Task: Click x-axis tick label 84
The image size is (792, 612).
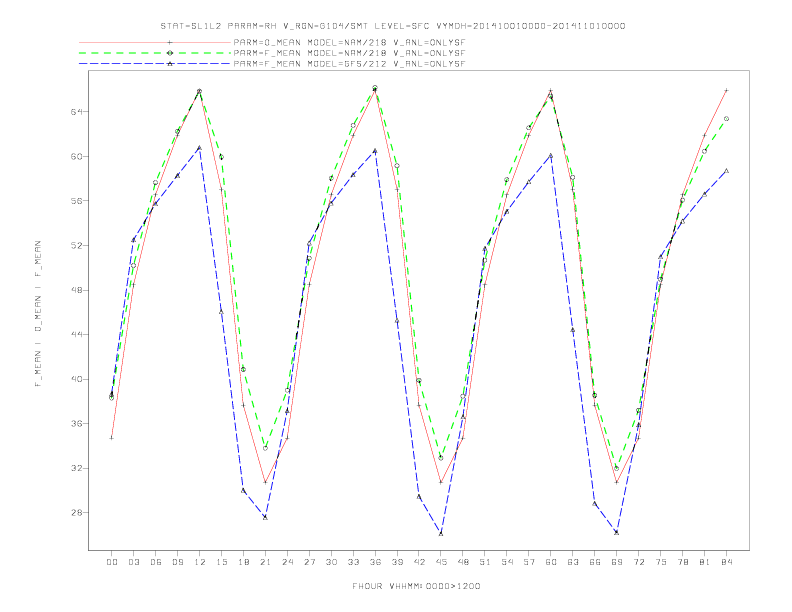Action: point(726,562)
